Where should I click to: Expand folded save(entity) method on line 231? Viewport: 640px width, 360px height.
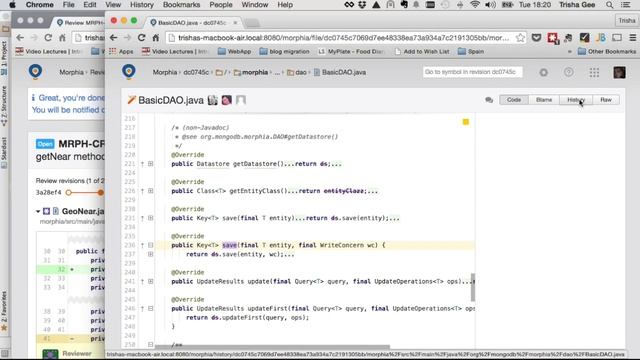point(151,218)
